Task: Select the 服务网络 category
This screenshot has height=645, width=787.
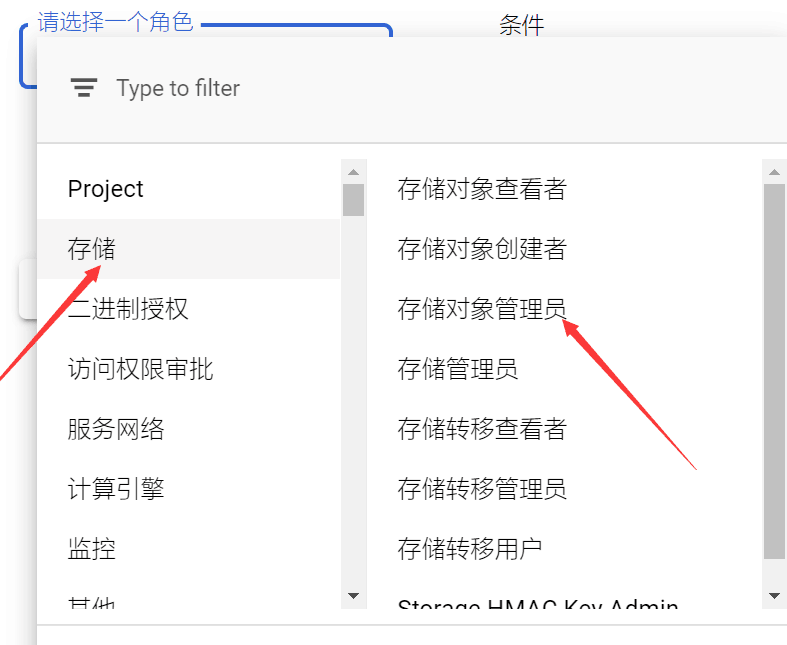Action: (x=116, y=429)
